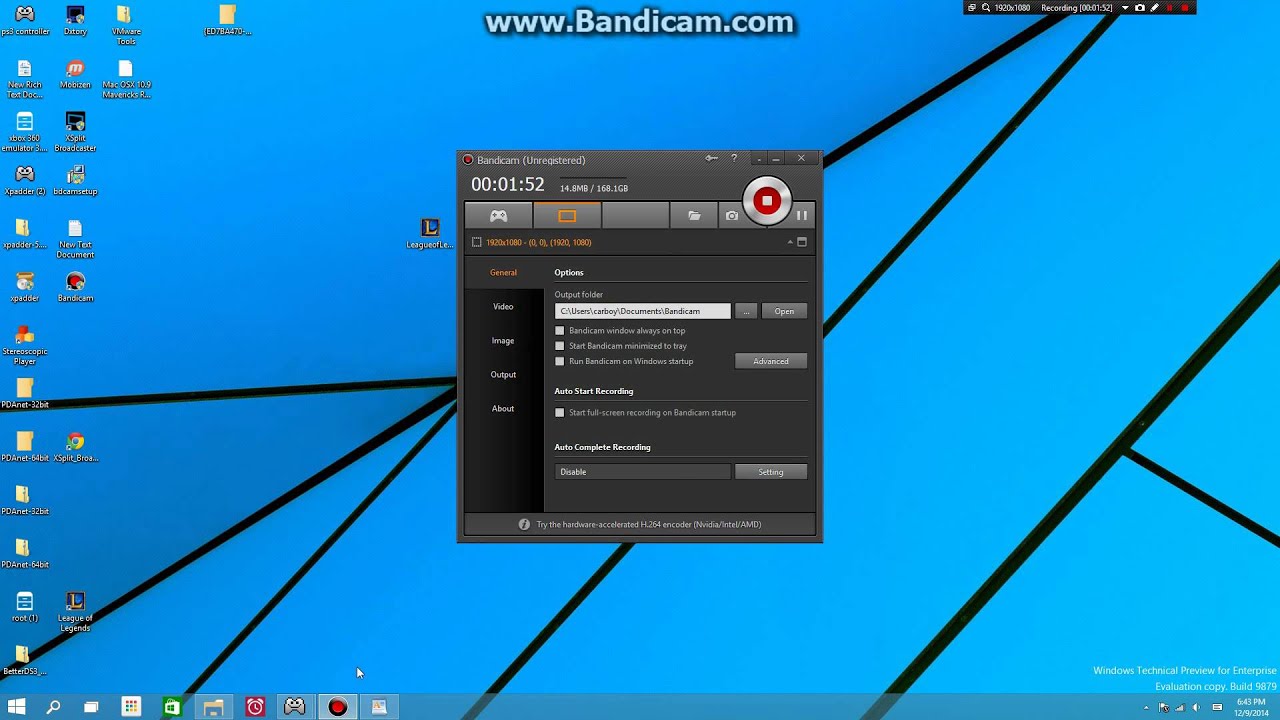Click pencil draw icon on recording bar
This screenshot has height=720, width=1280.
(1155, 7)
